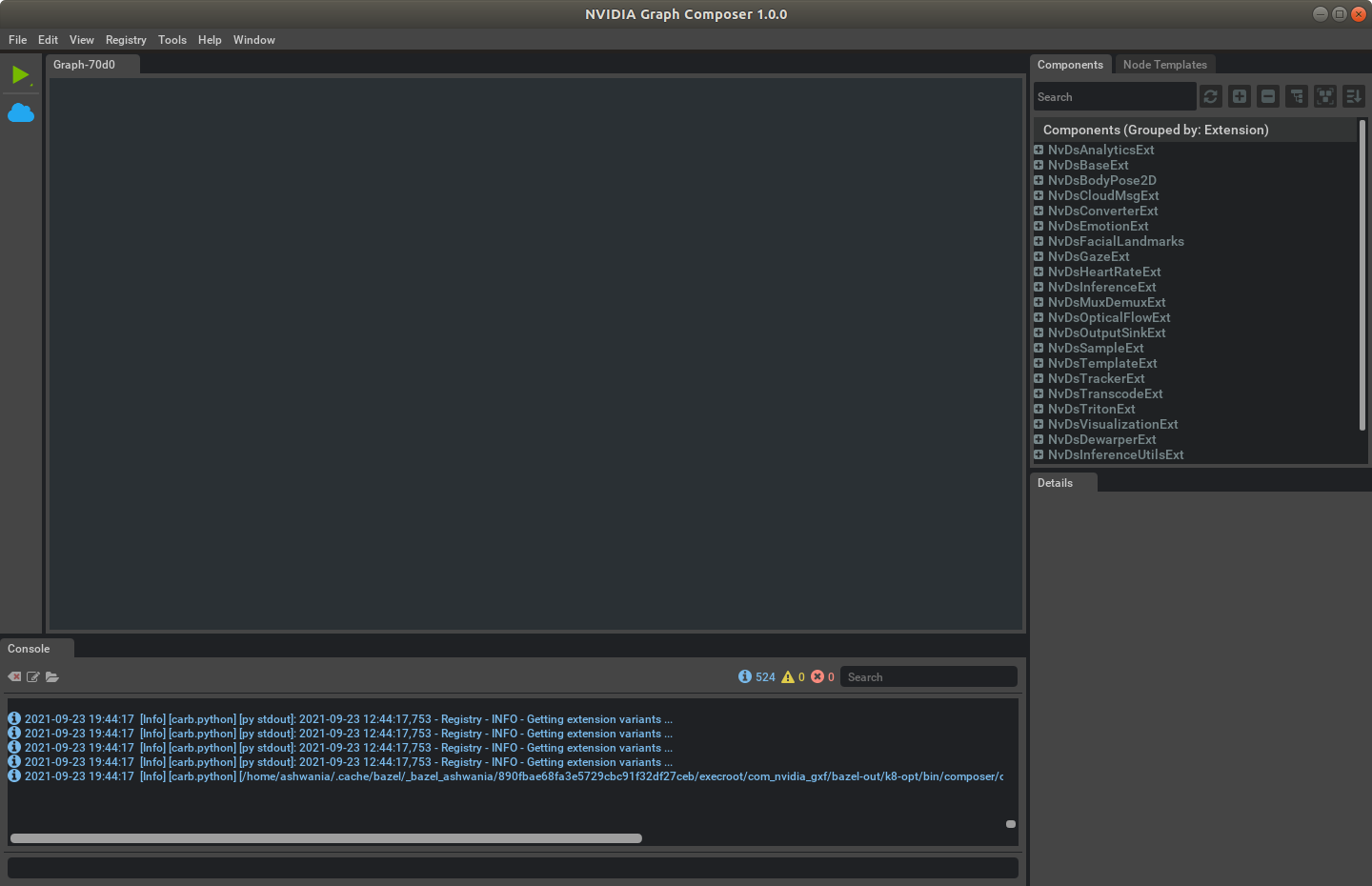Expand the NvDsTrackerExt extension group

pos(1039,378)
